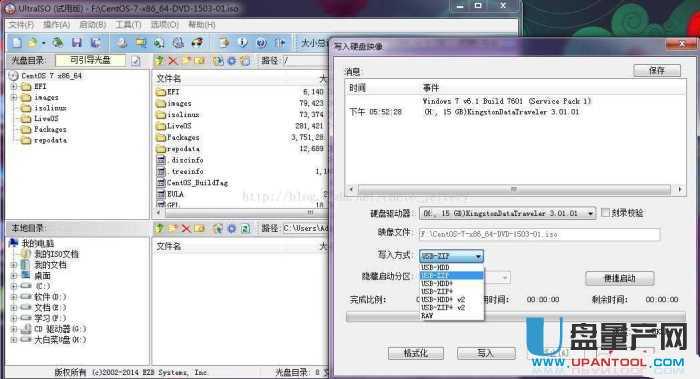Screen dimensions: 700x379
Task: Select the .treeinfo file in the list
Action: tap(185, 171)
